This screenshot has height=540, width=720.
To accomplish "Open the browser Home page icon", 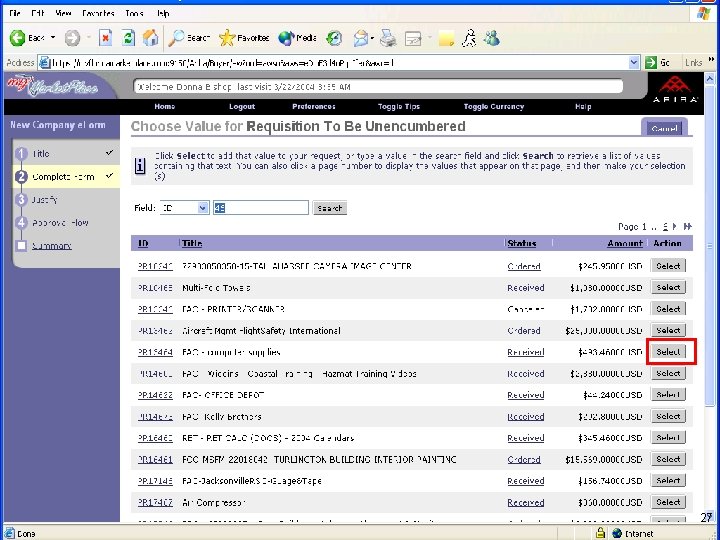I will (150, 38).
